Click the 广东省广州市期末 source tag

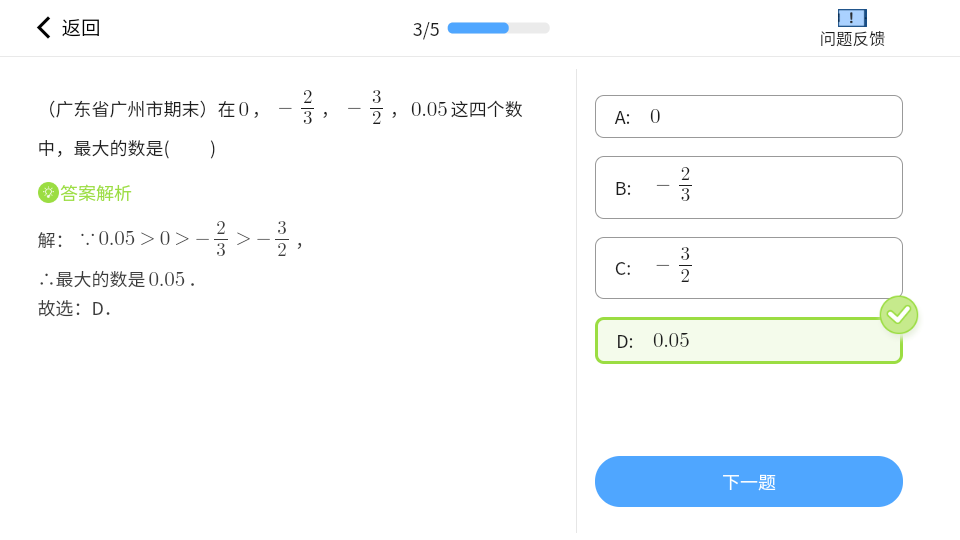[x=127, y=109]
